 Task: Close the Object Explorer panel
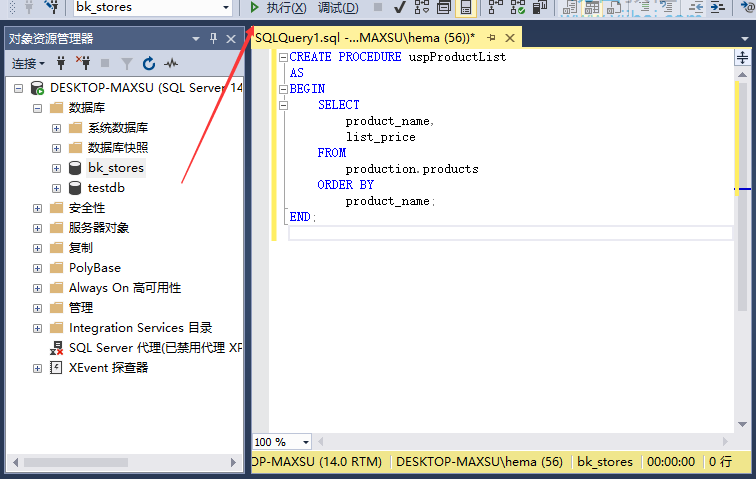click(231, 39)
